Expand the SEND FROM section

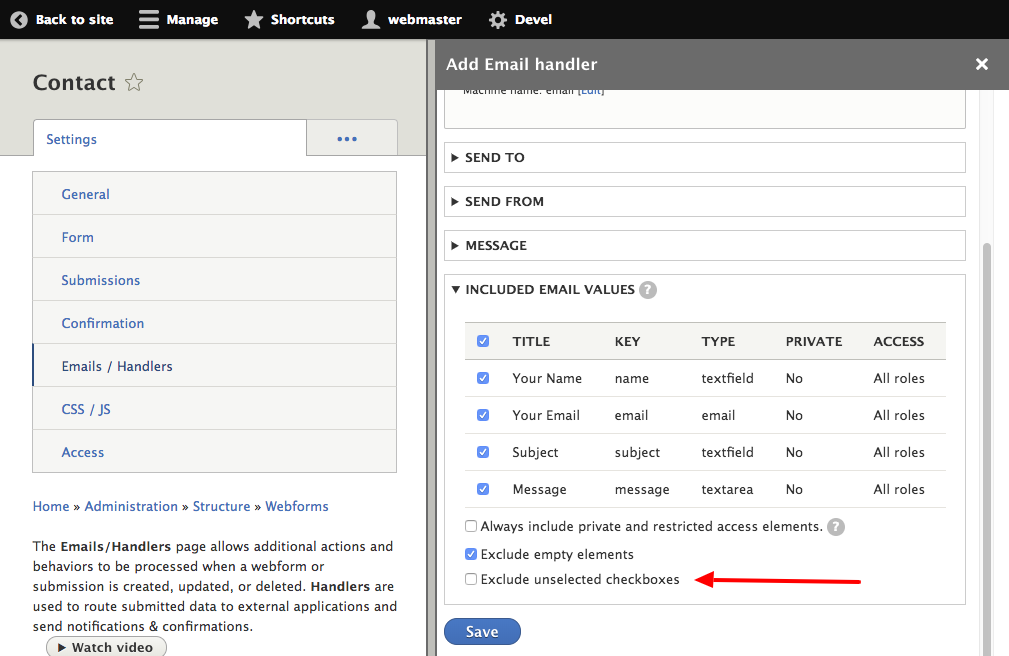click(x=705, y=201)
